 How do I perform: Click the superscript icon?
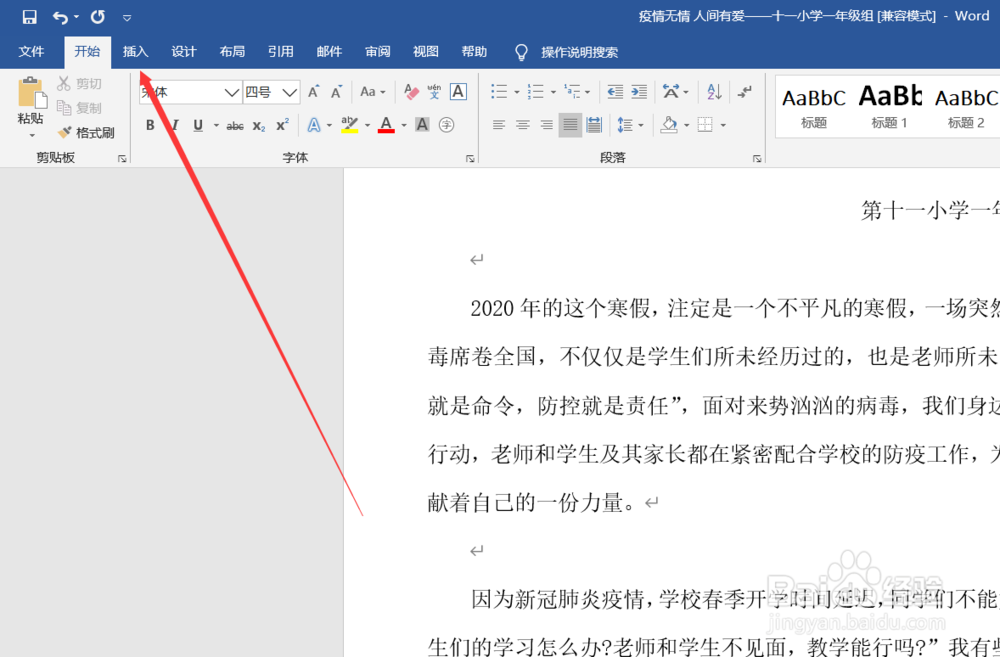[x=280, y=124]
